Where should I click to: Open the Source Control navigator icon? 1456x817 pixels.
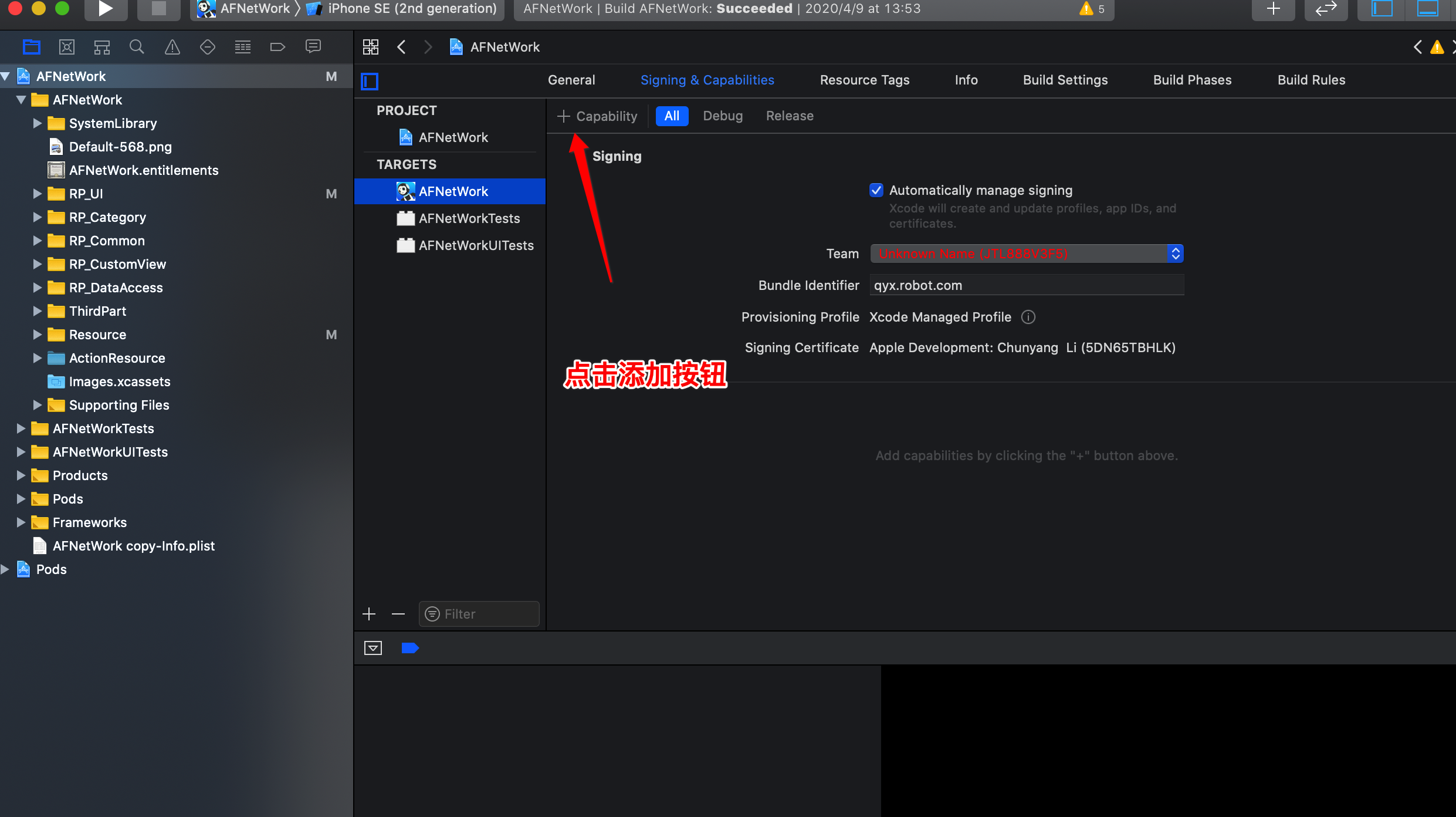pos(67,47)
